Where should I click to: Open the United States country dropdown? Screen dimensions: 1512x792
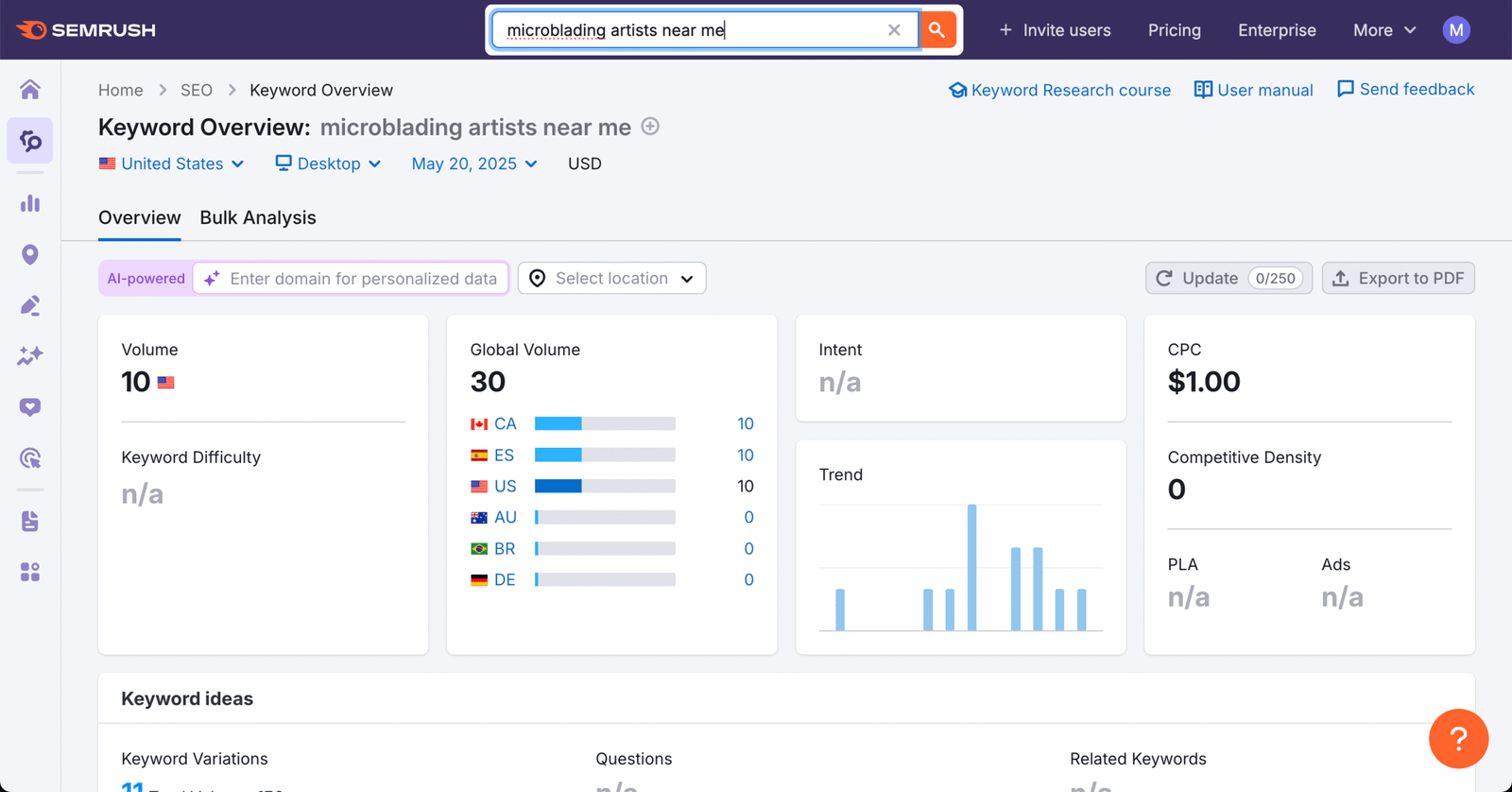pos(171,164)
